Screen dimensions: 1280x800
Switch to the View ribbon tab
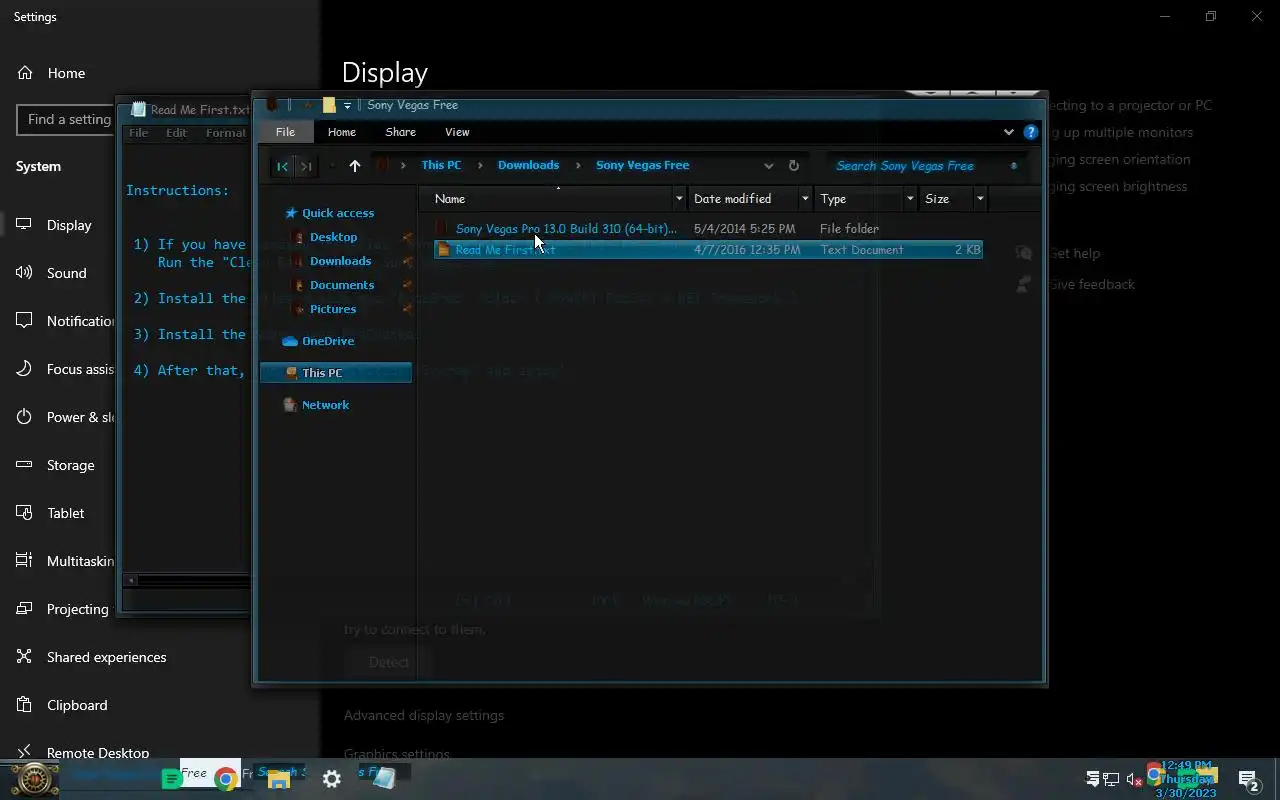(x=457, y=132)
